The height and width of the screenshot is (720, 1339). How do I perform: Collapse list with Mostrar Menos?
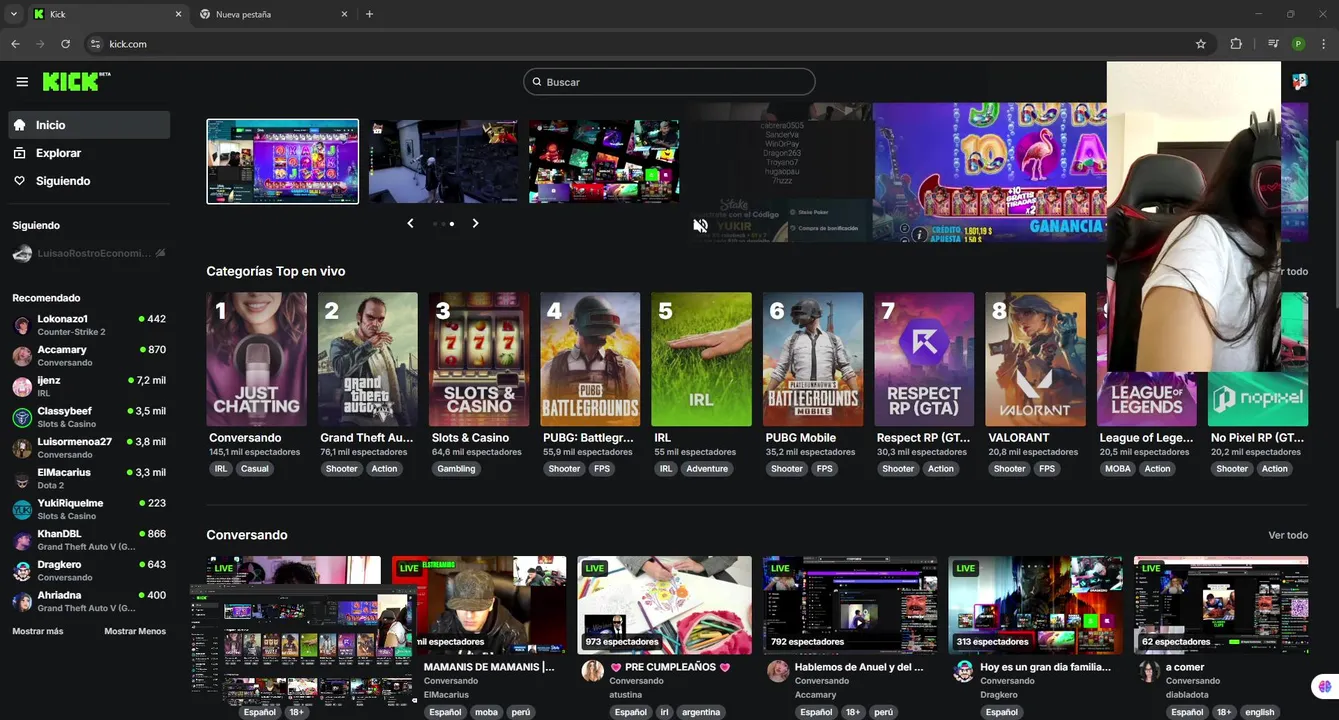click(135, 631)
